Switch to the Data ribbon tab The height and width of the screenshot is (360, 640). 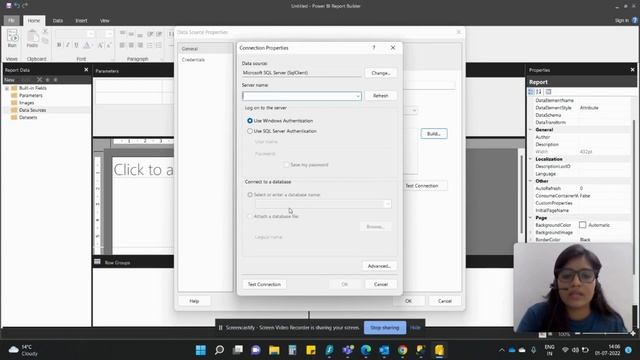[58, 20]
